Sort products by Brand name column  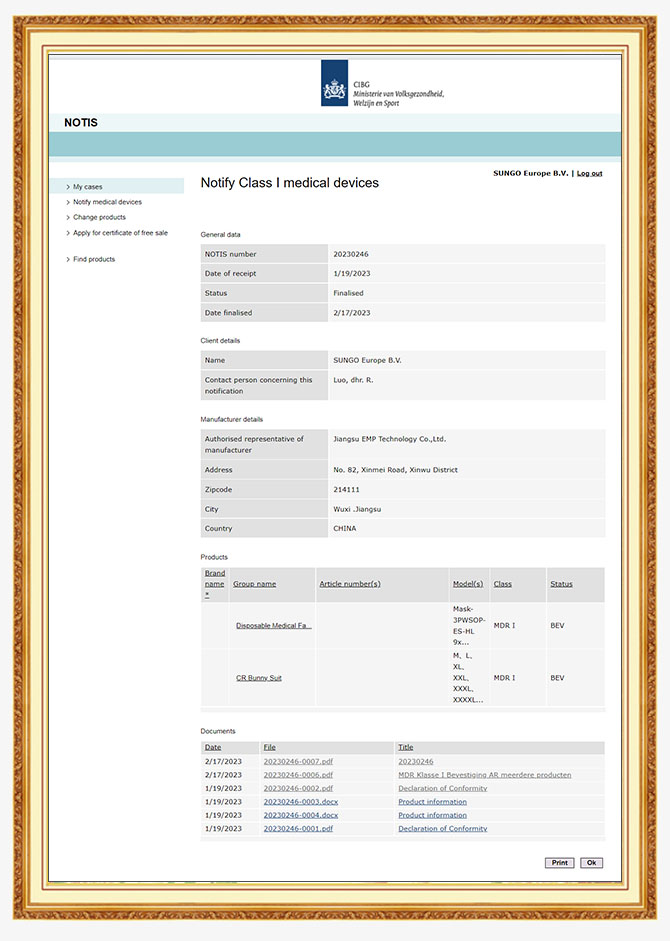point(214,584)
